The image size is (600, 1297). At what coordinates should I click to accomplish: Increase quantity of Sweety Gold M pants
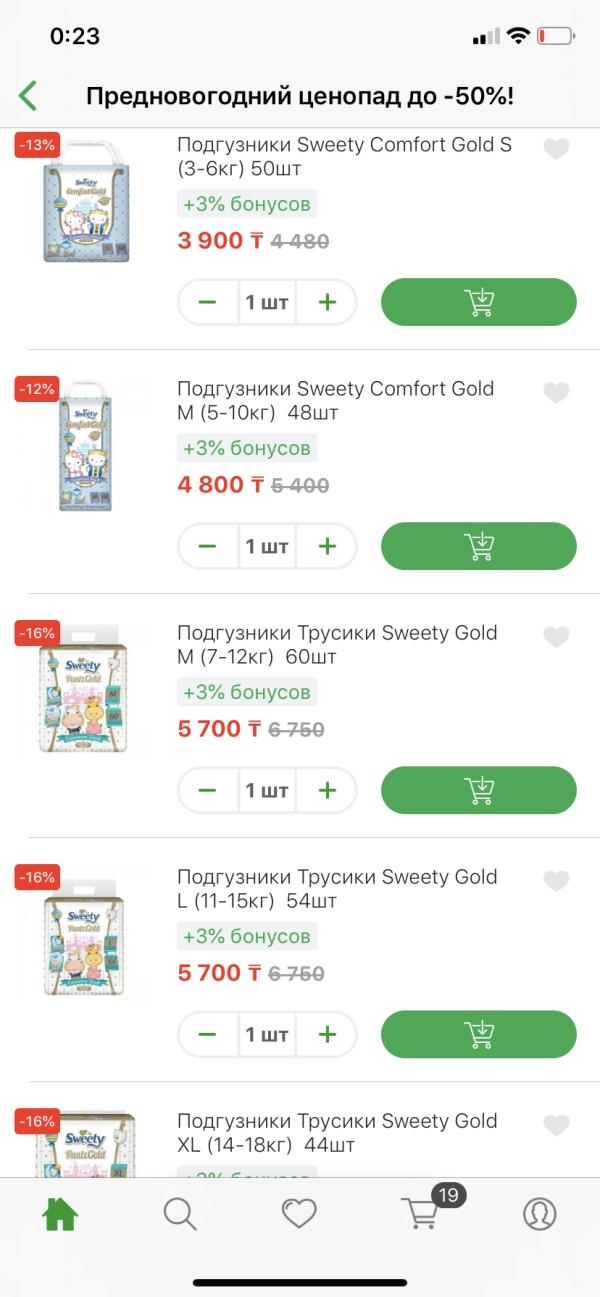click(327, 790)
